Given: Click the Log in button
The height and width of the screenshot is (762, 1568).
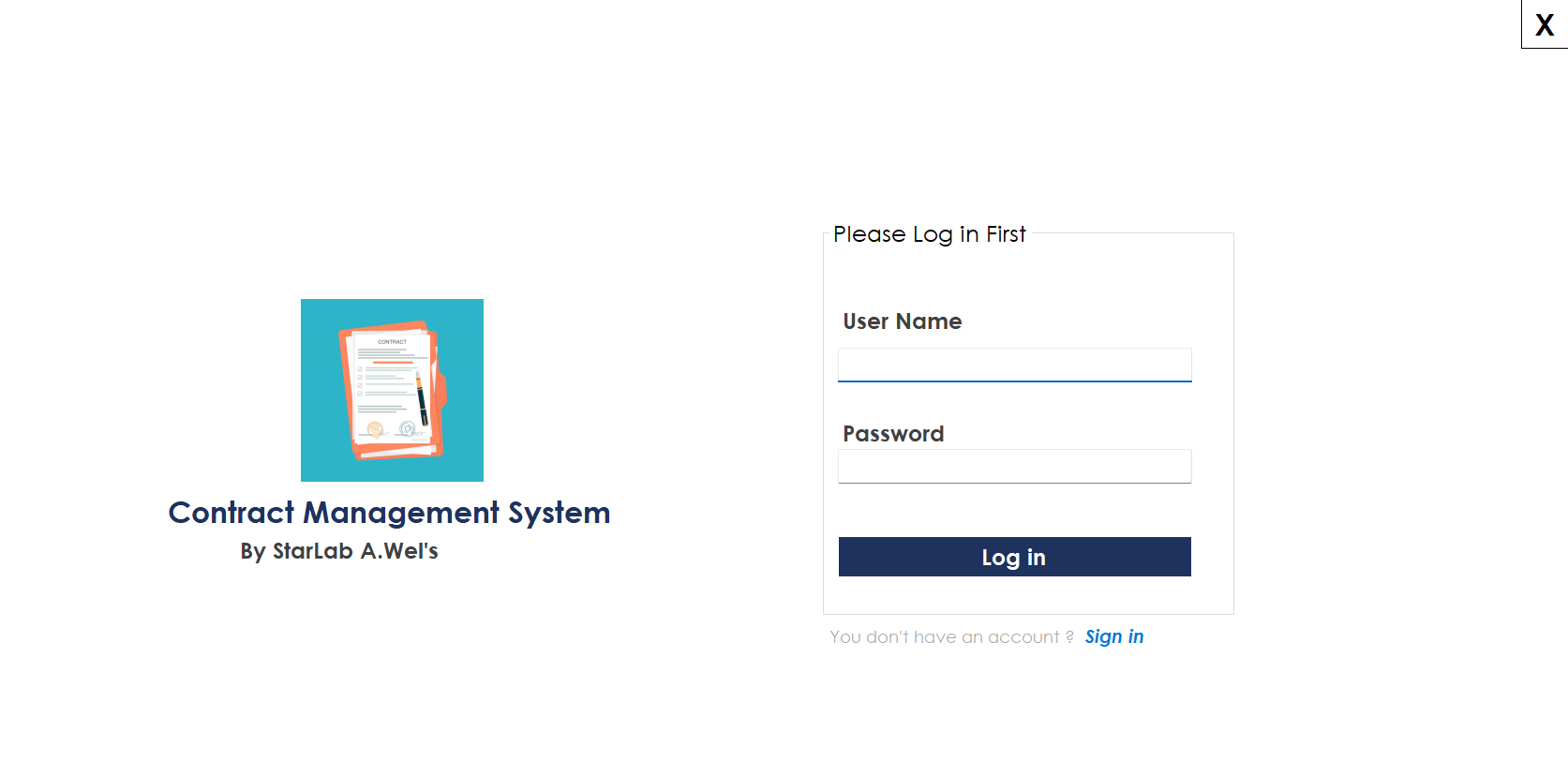Looking at the screenshot, I should click(x=1014, y=557).
